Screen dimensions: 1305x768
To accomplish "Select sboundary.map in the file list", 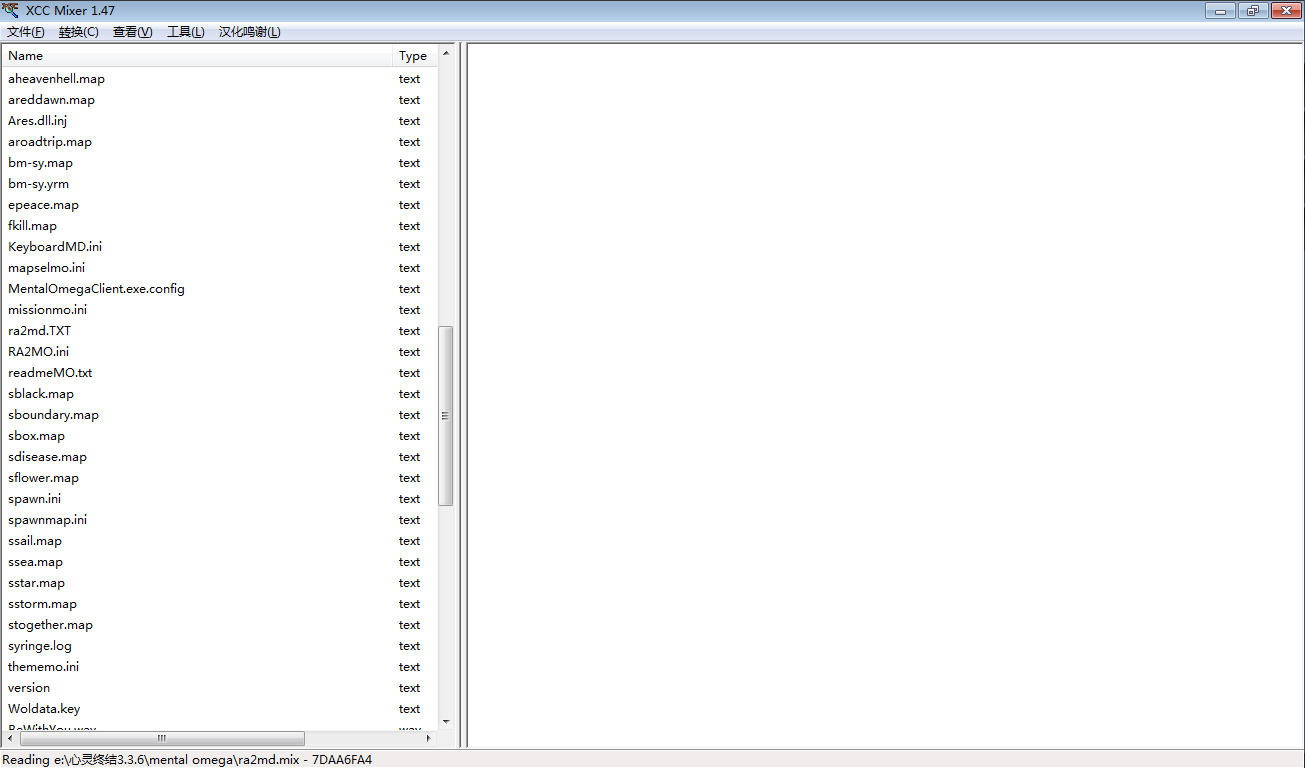I will click(53, 415).
